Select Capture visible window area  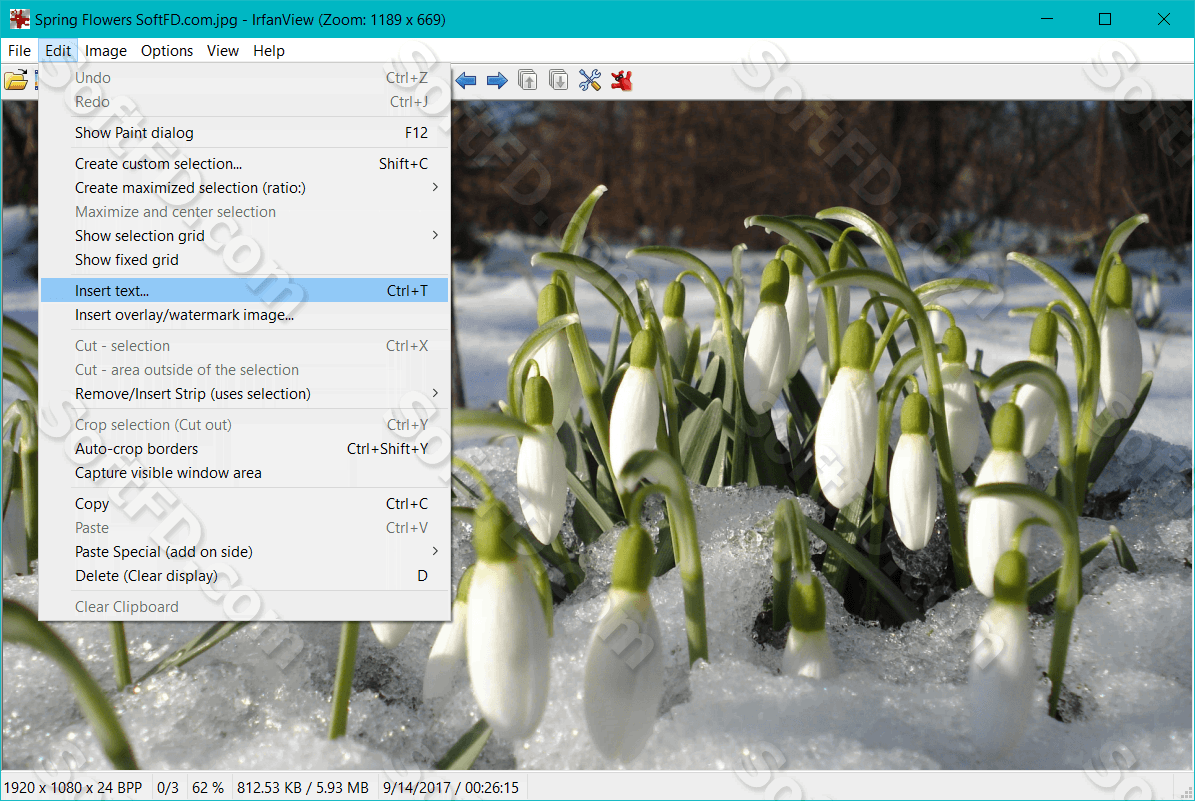click(x=245, y=473)
